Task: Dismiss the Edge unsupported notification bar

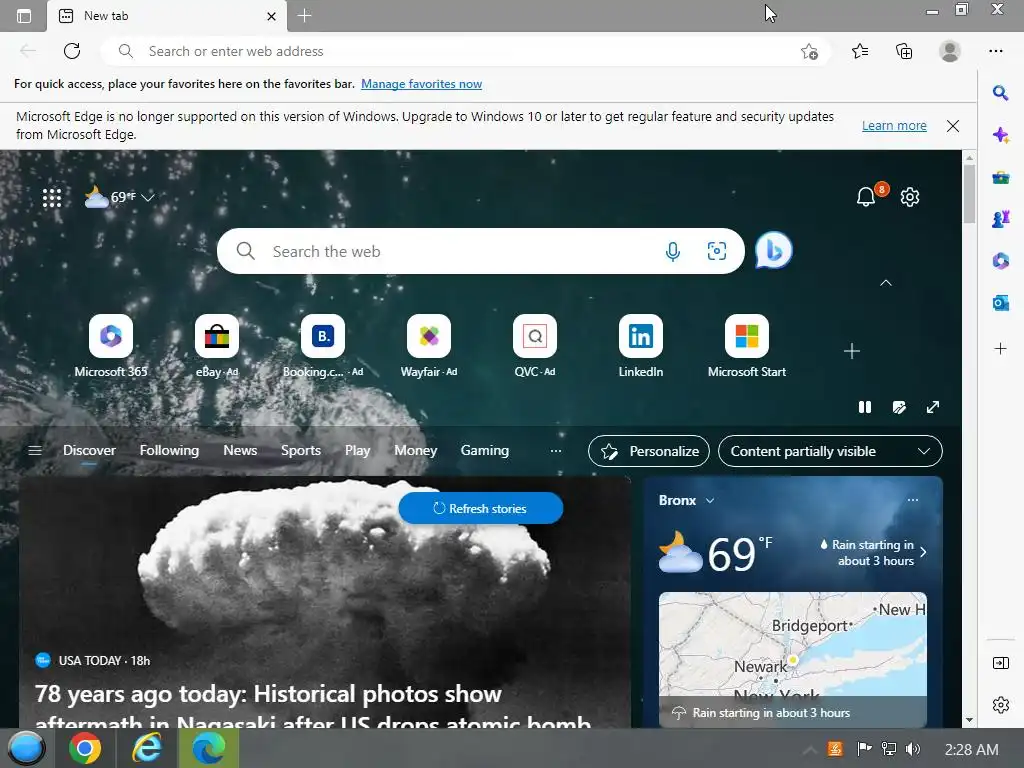Action: [x=953, y=126]
